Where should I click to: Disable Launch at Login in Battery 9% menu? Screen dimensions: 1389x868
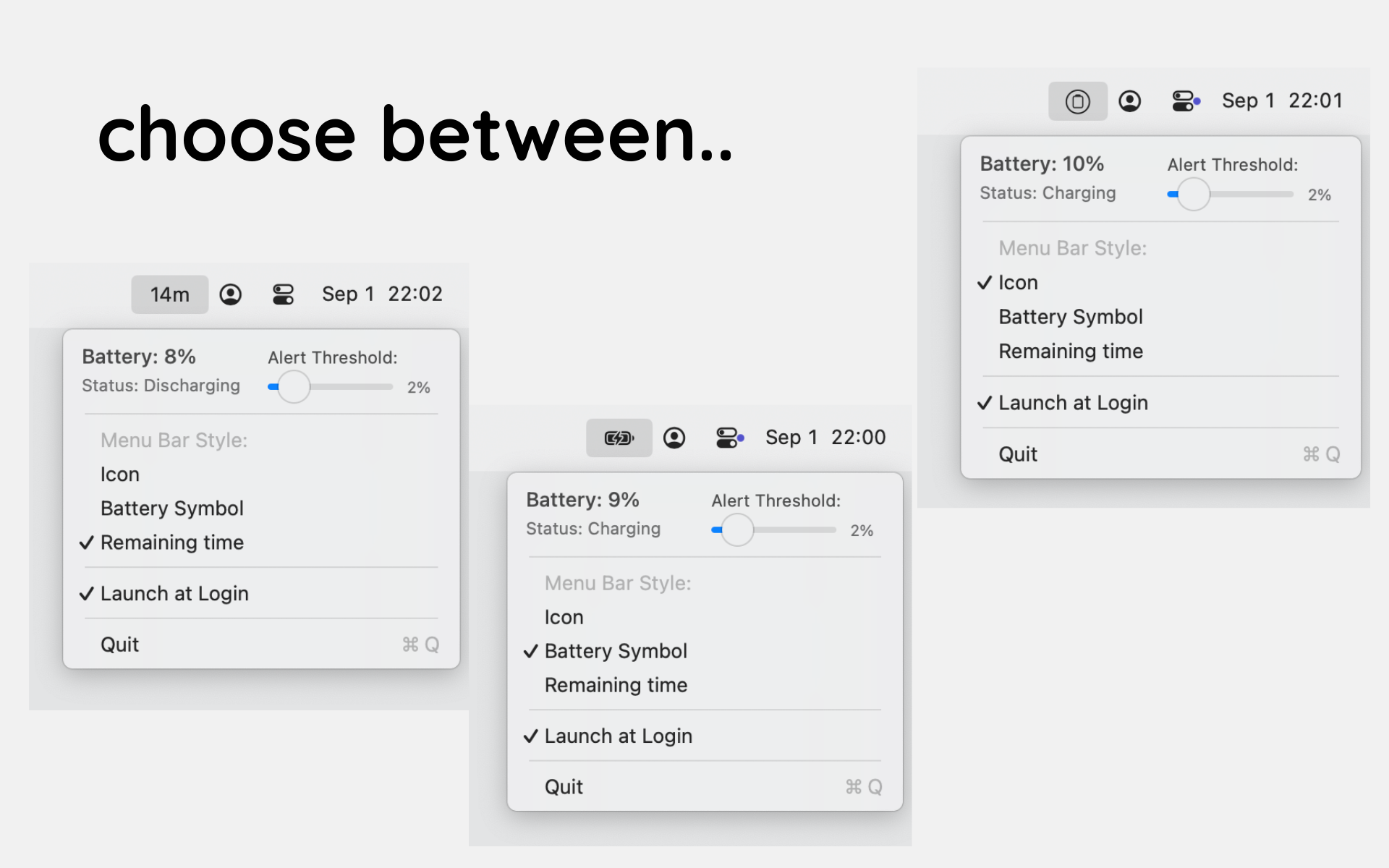coord(618,736)
